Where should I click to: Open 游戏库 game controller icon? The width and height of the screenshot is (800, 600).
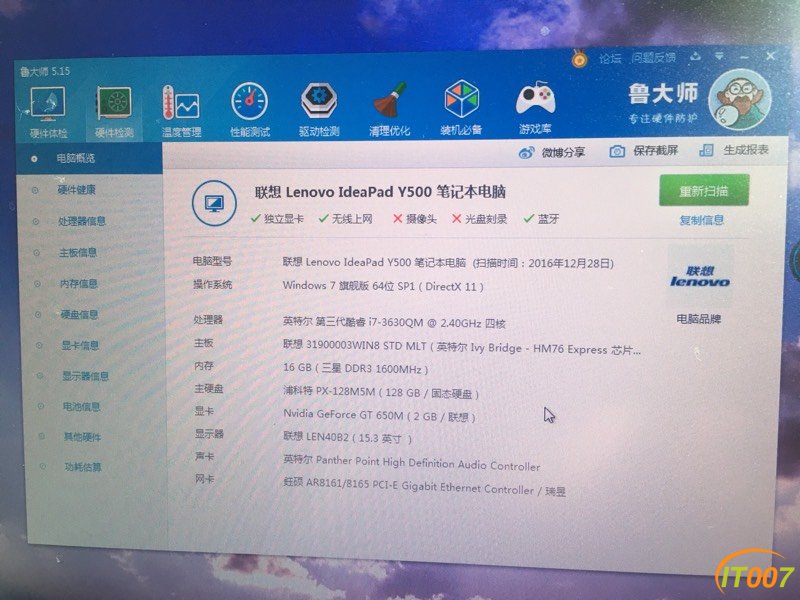(x=535, y=107)
